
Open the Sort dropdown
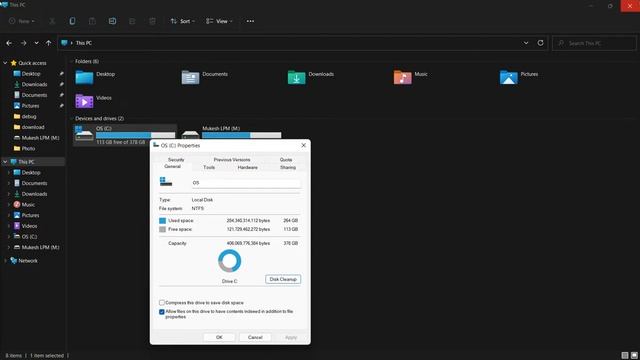(x=182, y=21)
